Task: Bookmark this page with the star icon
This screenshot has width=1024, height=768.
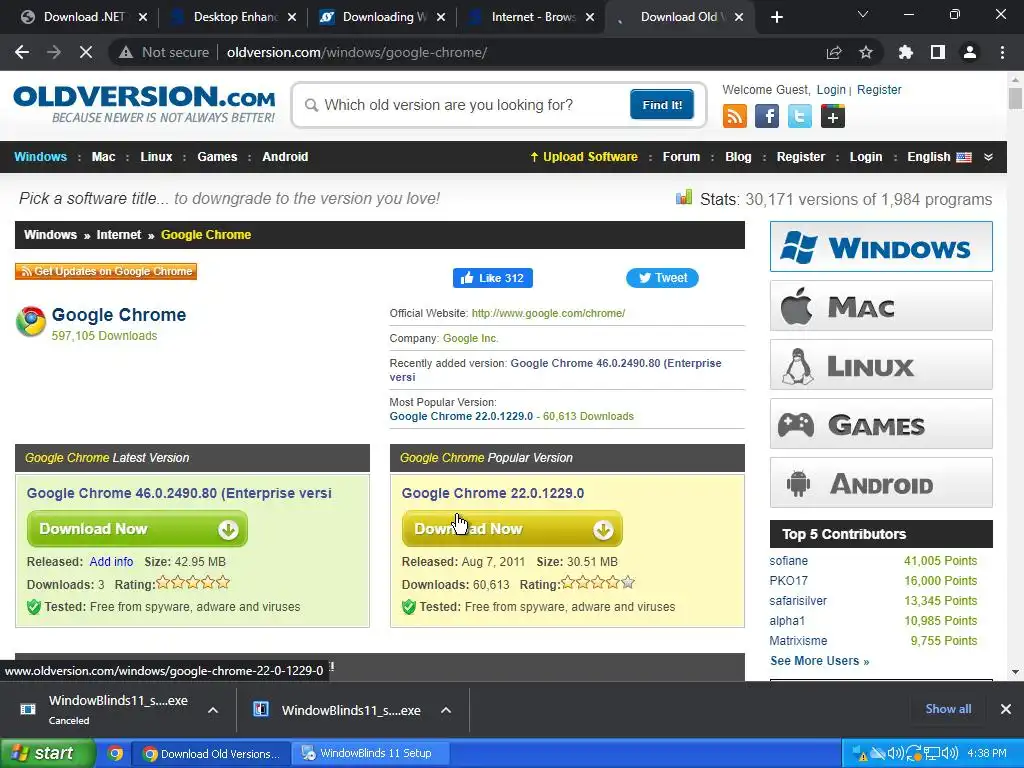Action: (x=866, y=52)
